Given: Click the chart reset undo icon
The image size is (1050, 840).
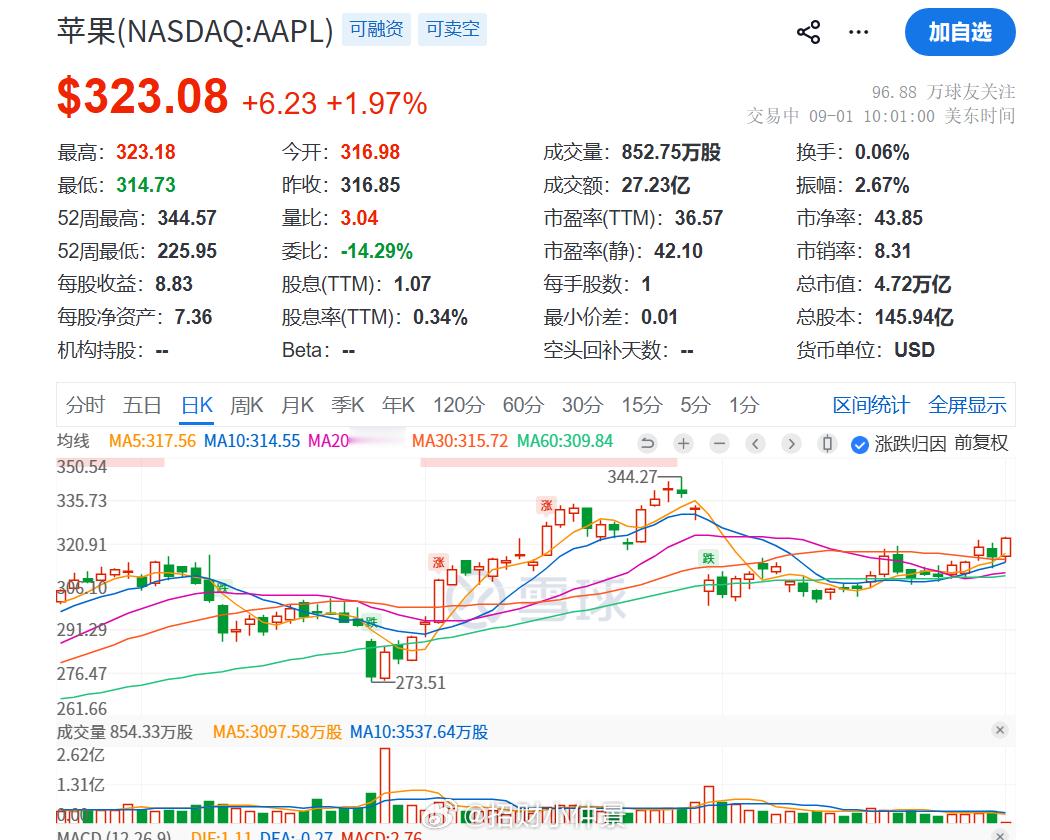Looking at the screenshot, I should (647, 443).
